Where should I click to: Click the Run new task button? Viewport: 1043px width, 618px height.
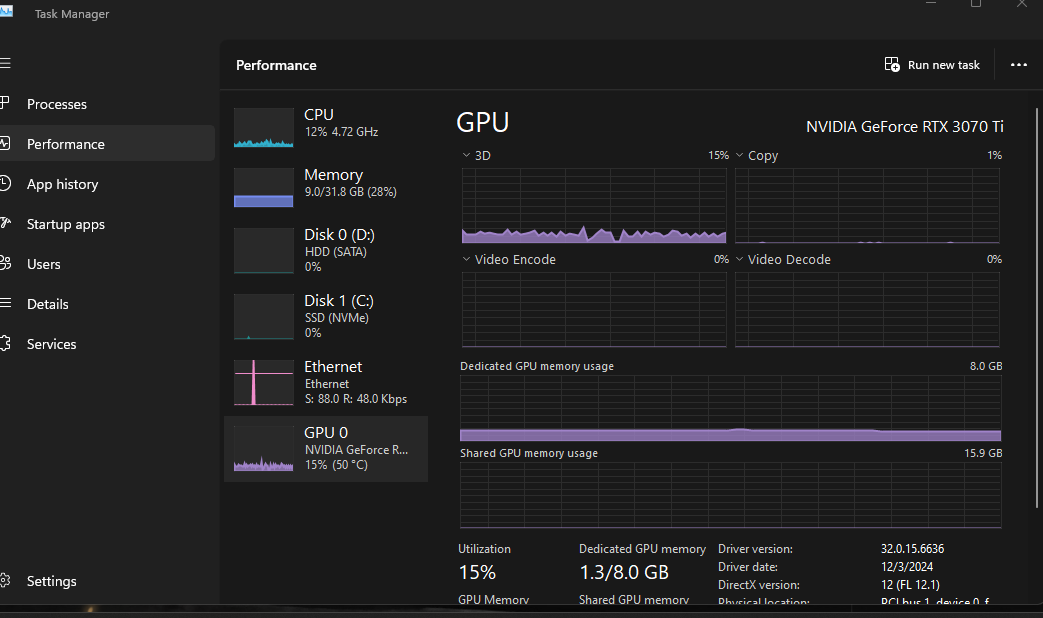[932, 65]
